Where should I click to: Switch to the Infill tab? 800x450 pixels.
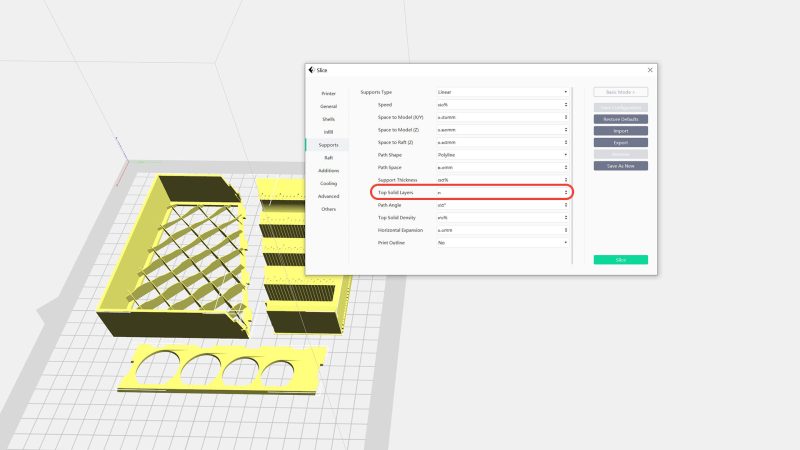tap(328, 132)
